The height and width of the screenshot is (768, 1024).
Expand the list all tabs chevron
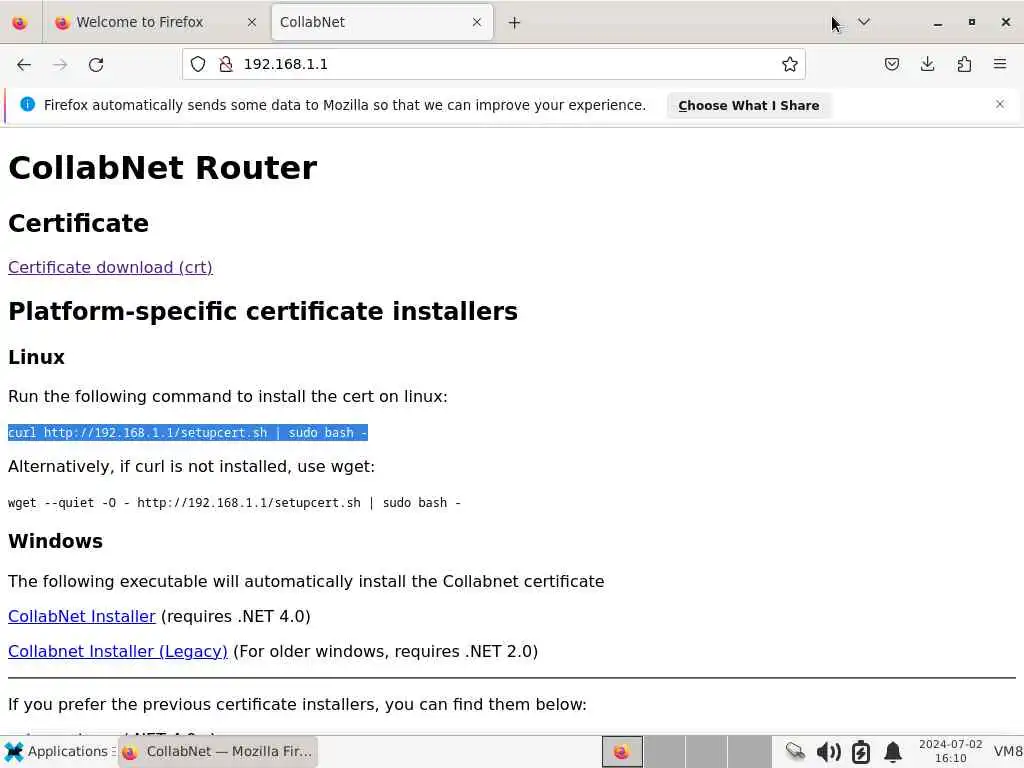pos(864,22)
